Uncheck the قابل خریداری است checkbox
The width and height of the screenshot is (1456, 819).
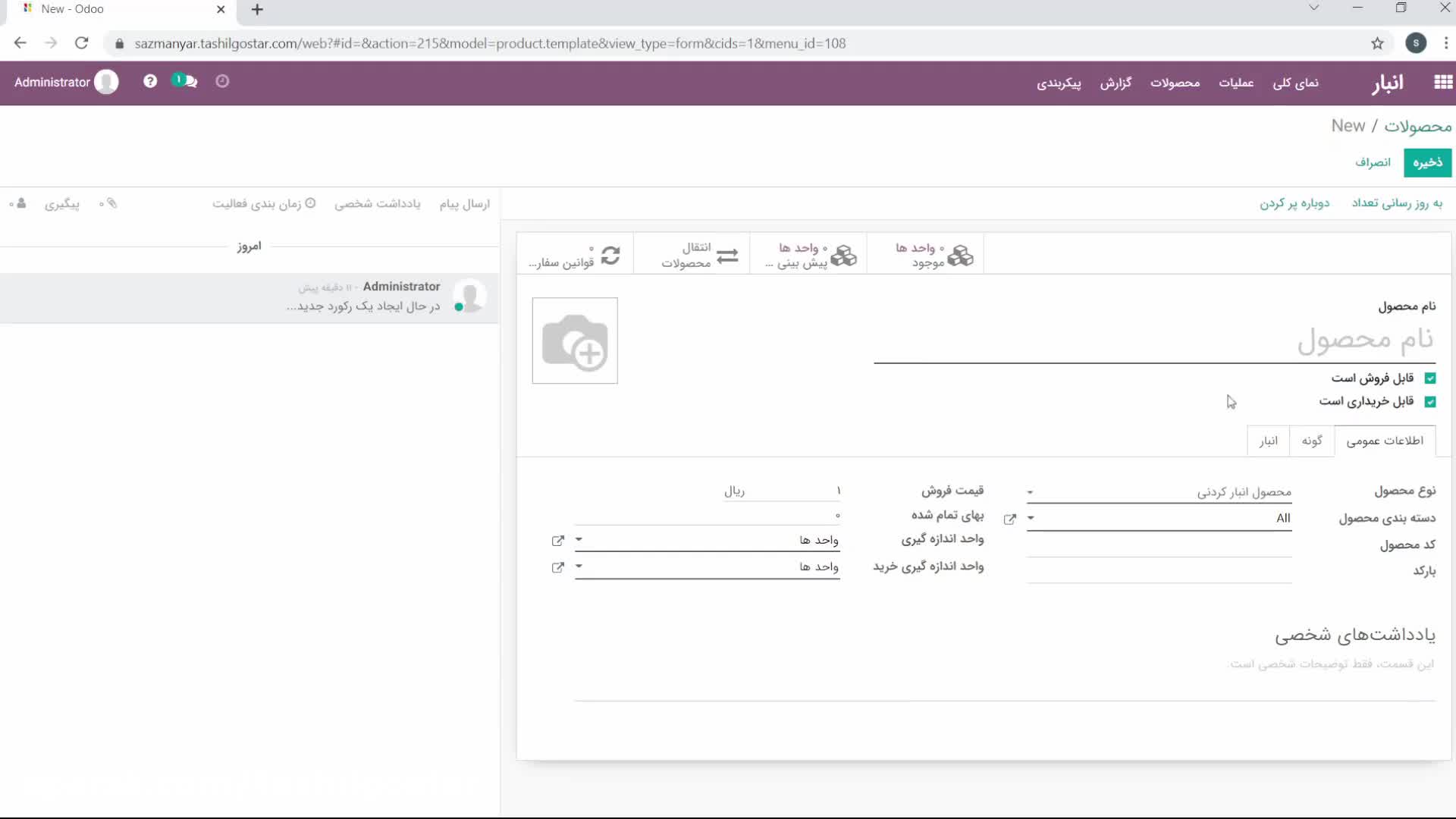(x=1430, y=402)
